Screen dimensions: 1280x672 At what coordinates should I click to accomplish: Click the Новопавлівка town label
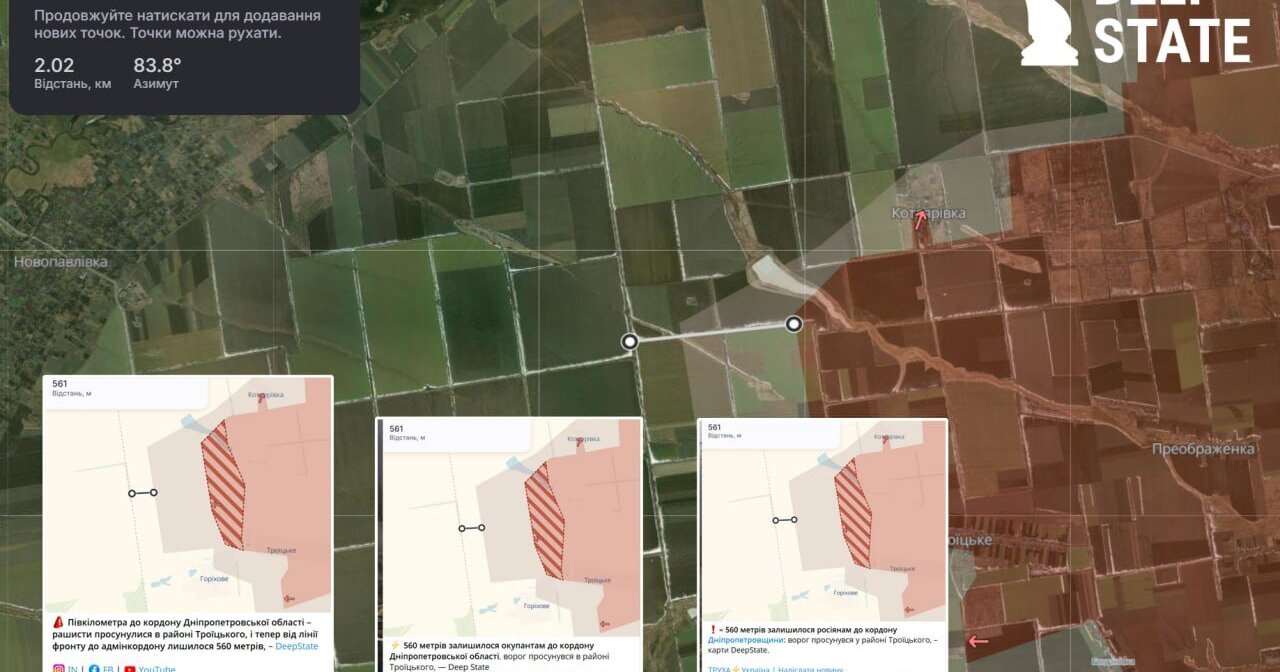point(60,262)
